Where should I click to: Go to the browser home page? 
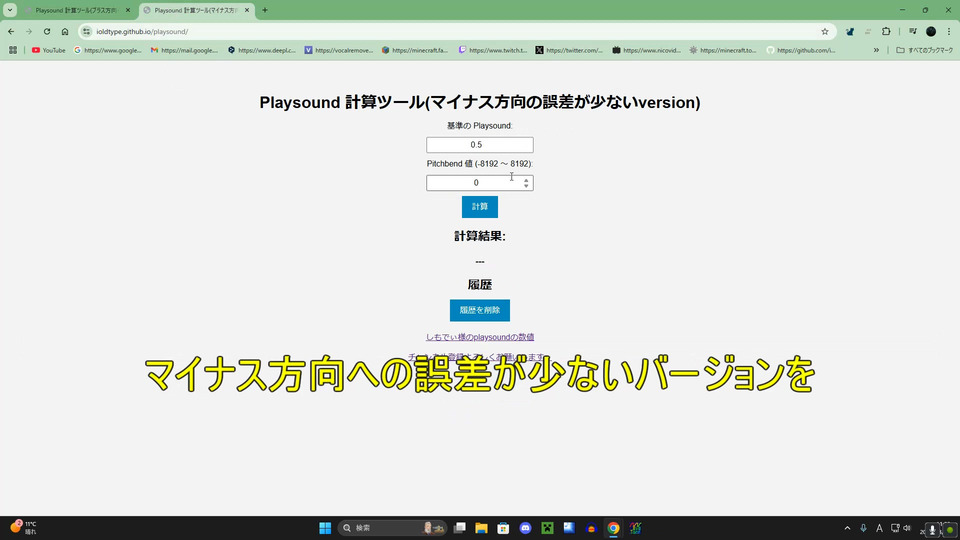[x=65, y=31]
